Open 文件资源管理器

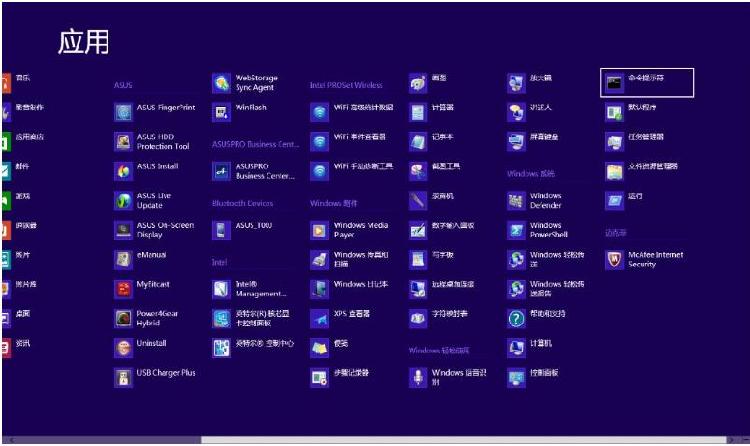[642, 171]
